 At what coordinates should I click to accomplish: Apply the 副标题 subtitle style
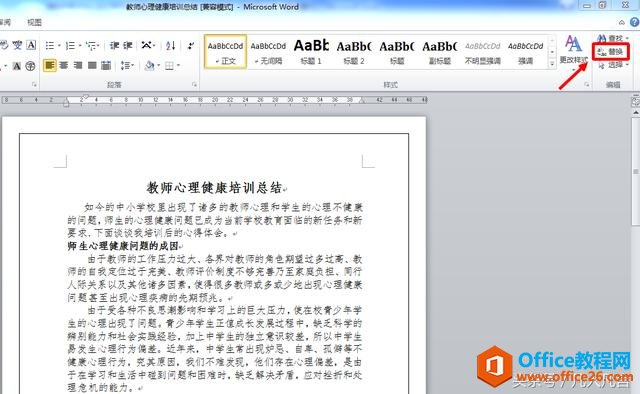tap(440, 52)
